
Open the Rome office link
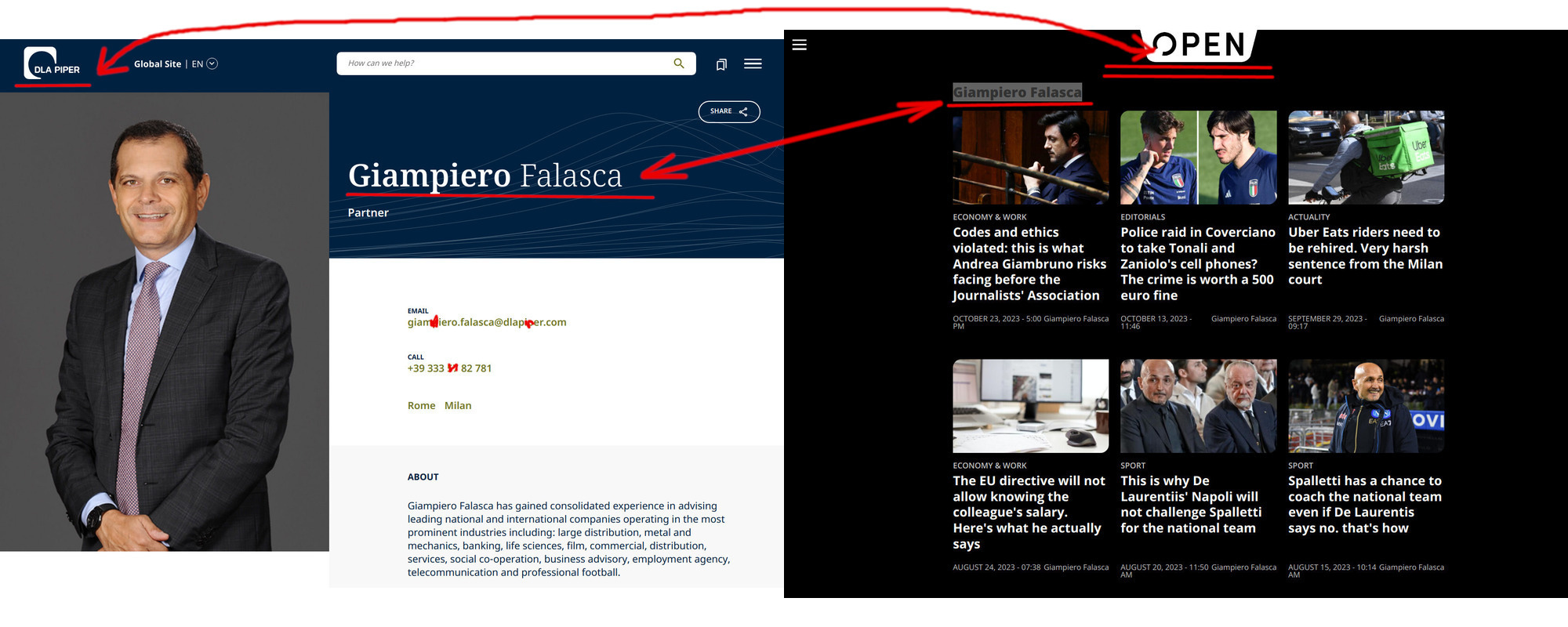pyautogui.click(x=421, y=405)
